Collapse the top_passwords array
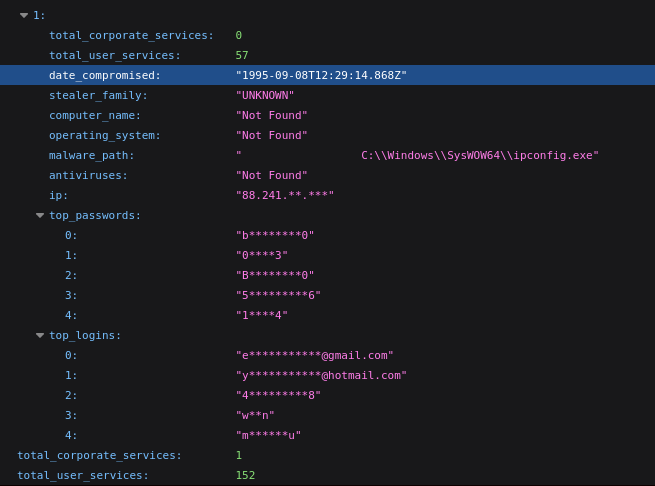This screenshot has height=486, width=655. pyautogui.click(x=40, y=216)
